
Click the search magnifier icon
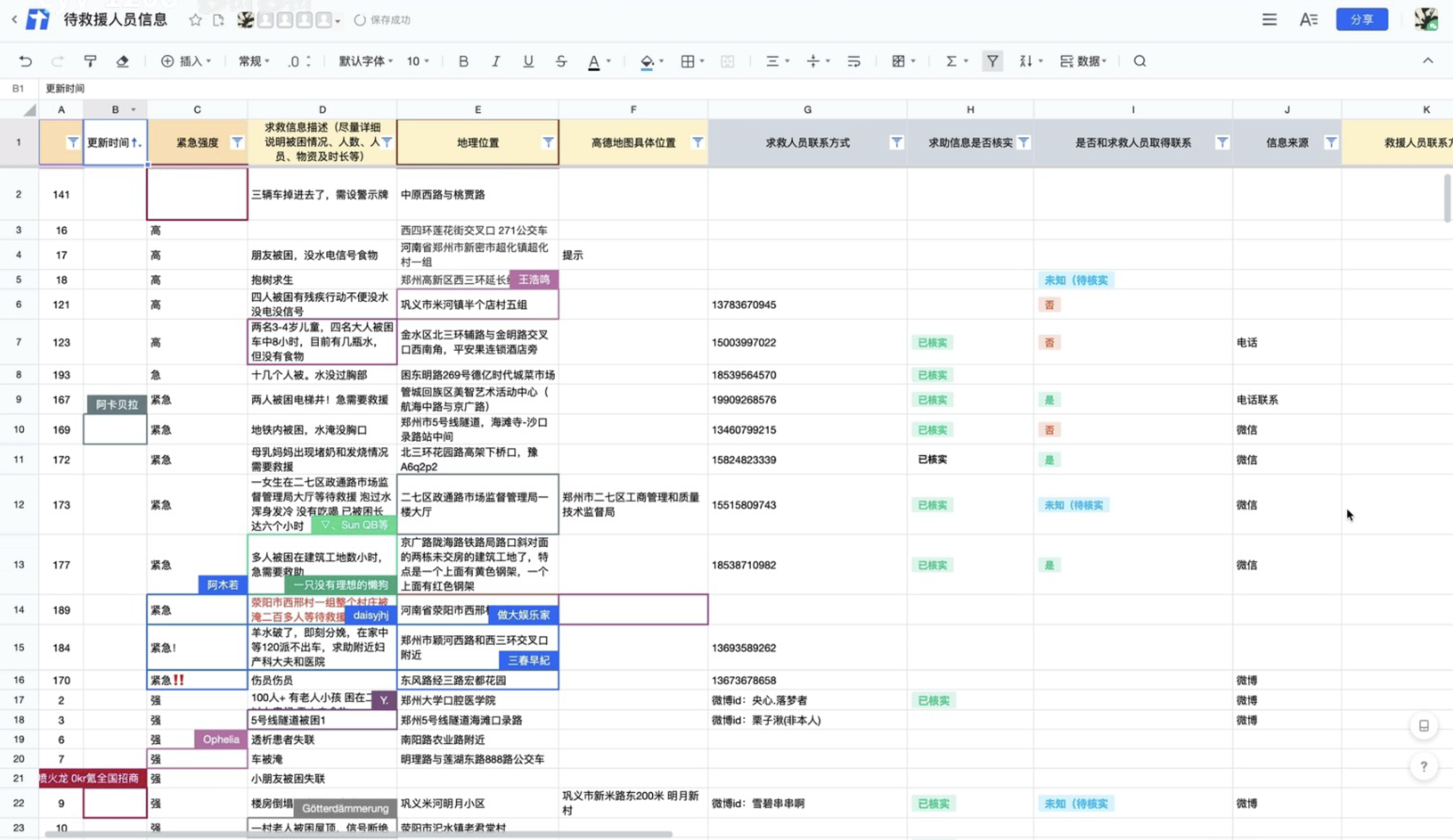1139,61
